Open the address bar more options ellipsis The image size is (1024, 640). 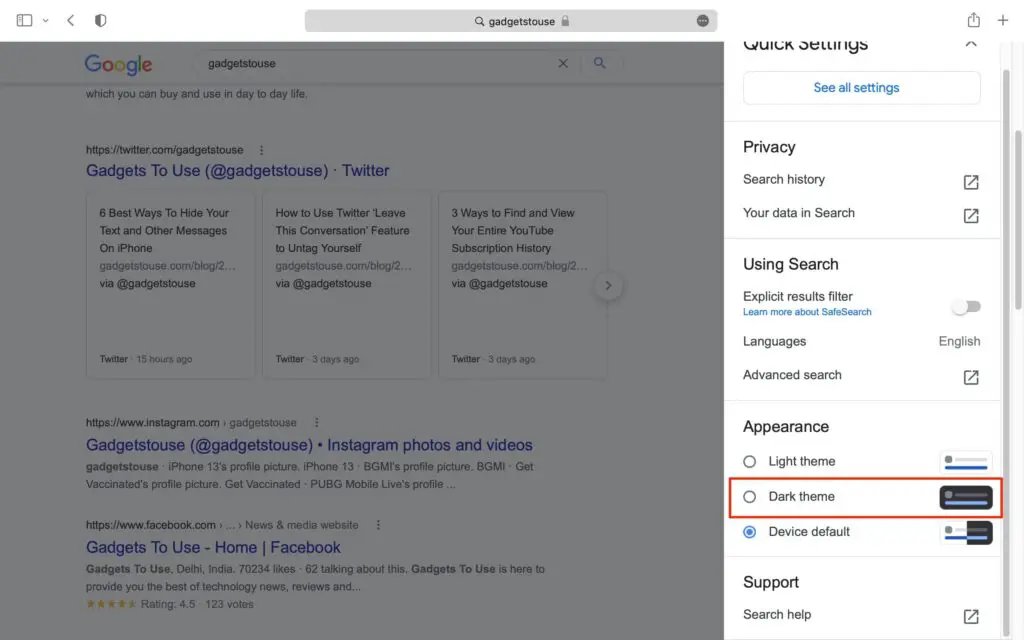pos(703,21)
